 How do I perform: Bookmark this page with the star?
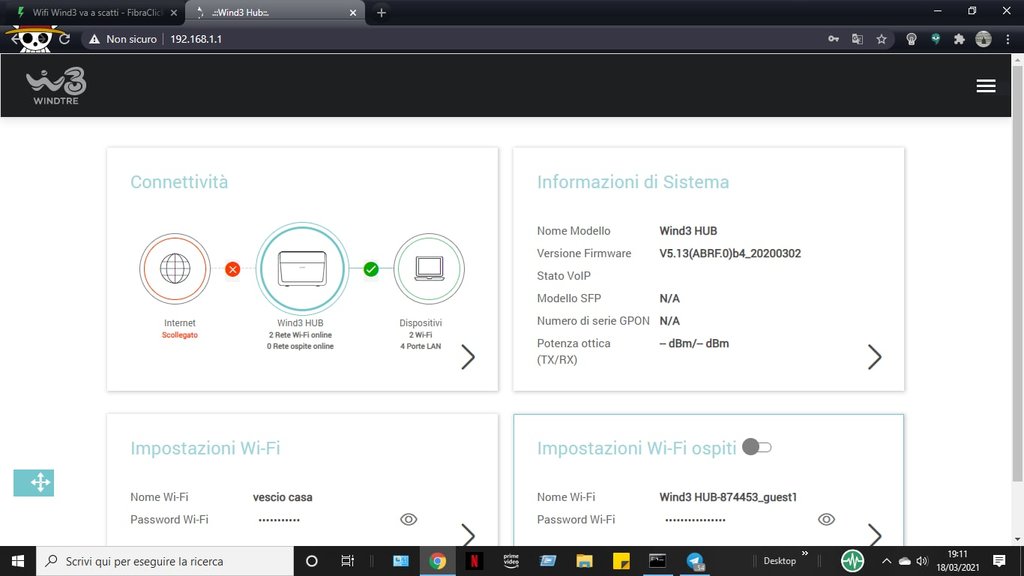click(882, 39)
